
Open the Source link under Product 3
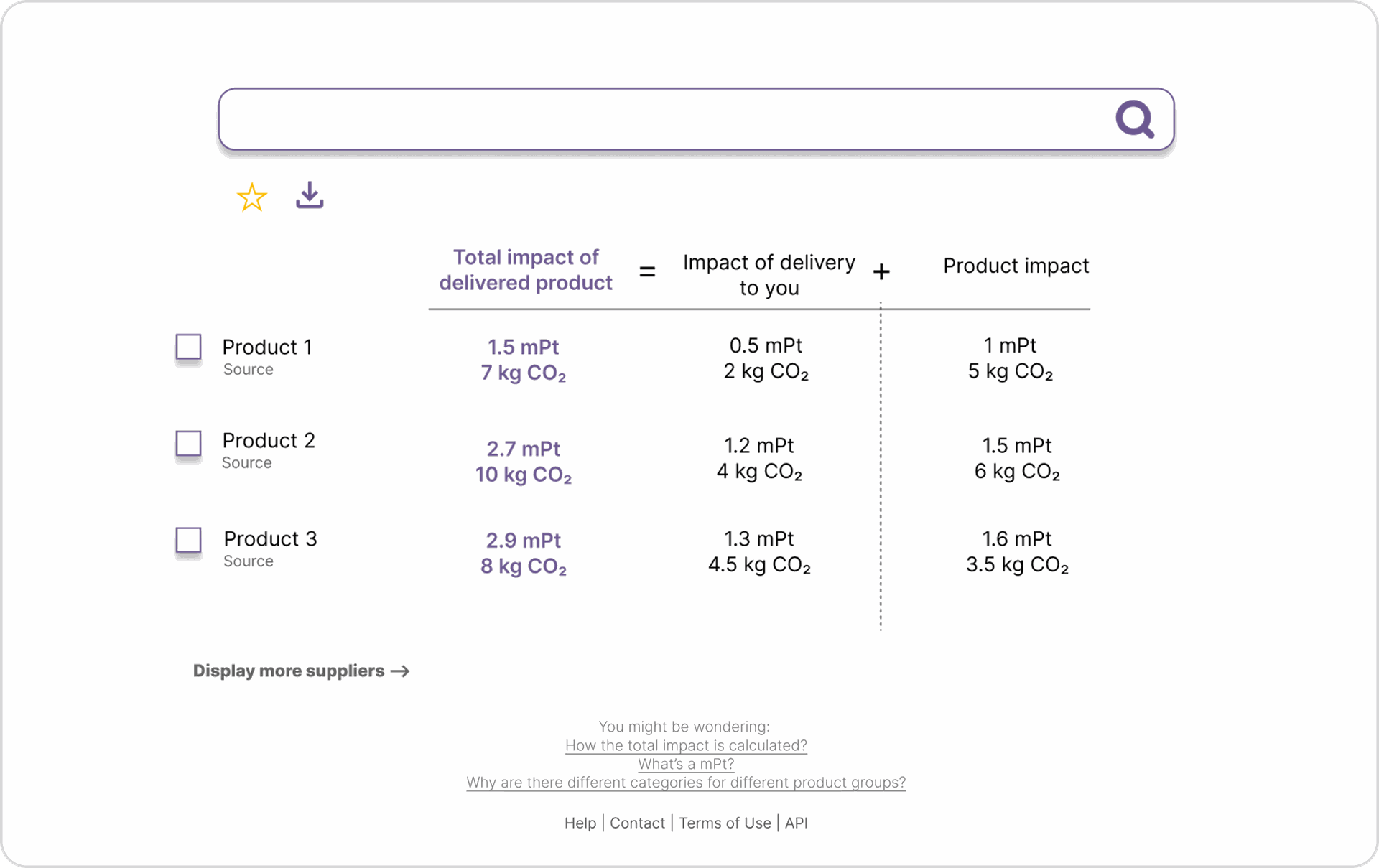[x=249, y=561]
